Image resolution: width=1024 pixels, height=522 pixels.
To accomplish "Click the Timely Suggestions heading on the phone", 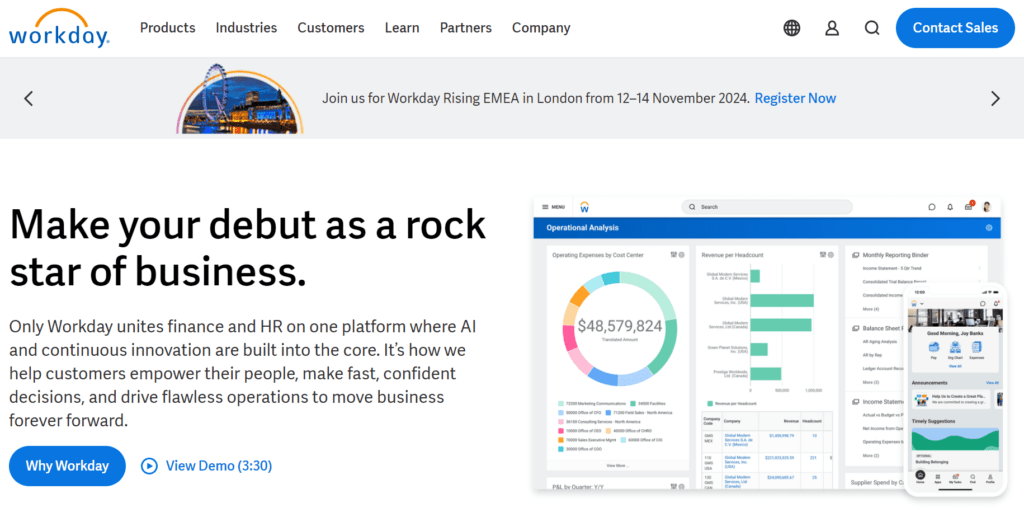I will 933,421.
